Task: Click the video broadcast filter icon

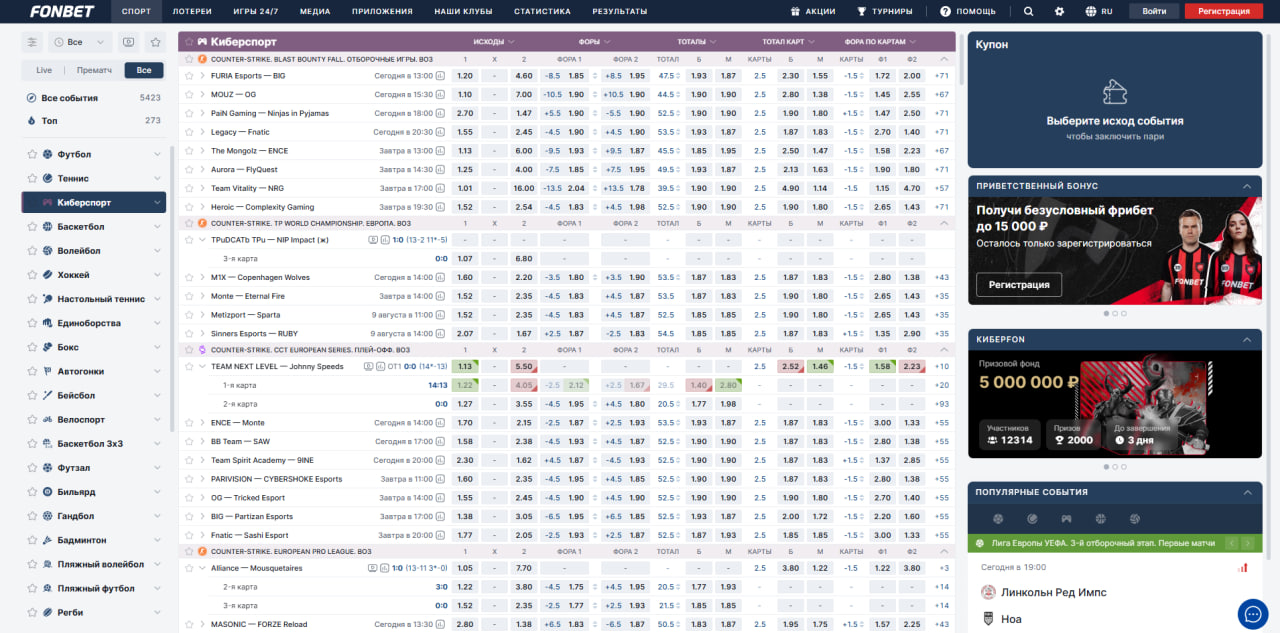Action: click(x=128, y=42)
